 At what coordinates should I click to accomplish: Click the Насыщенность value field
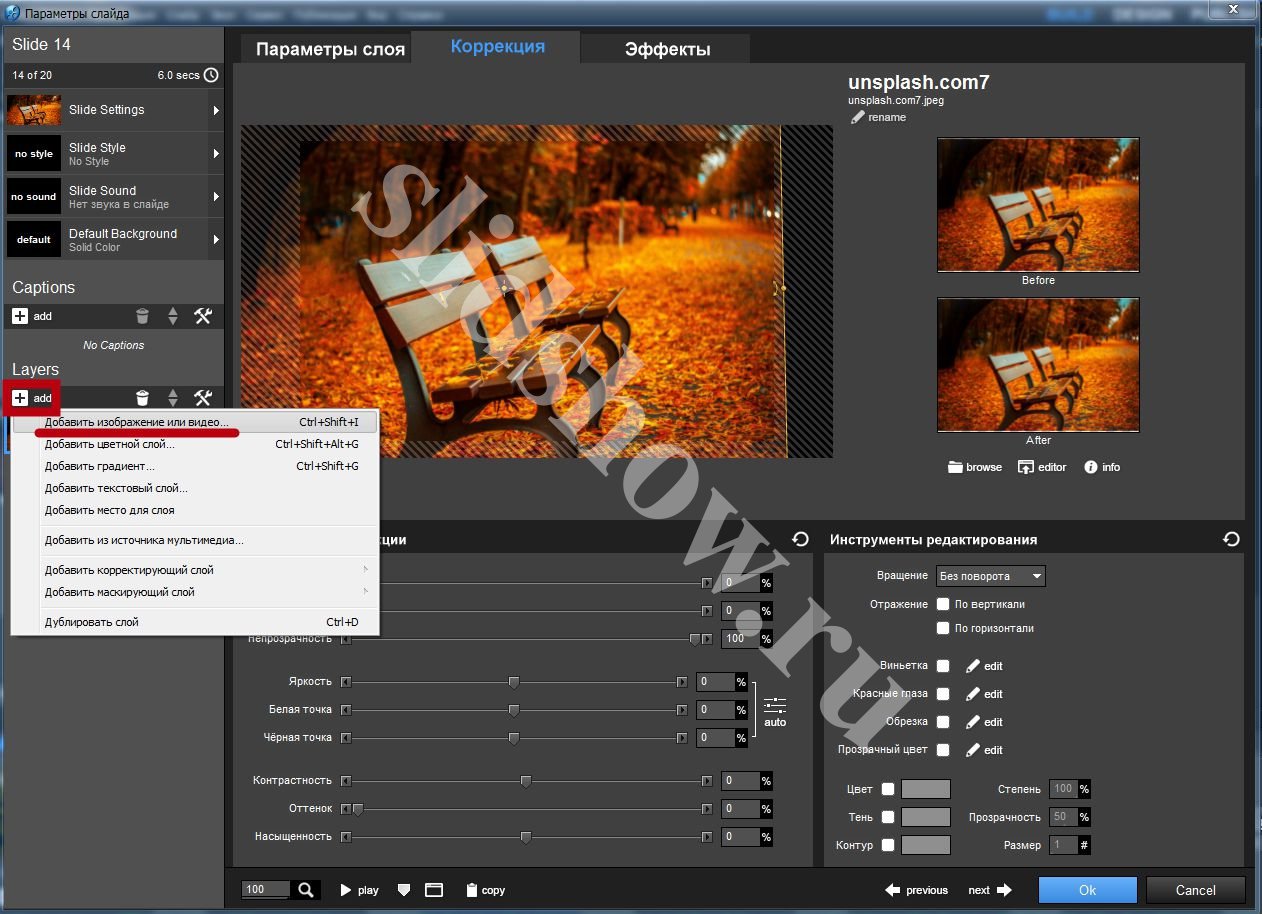741,837
